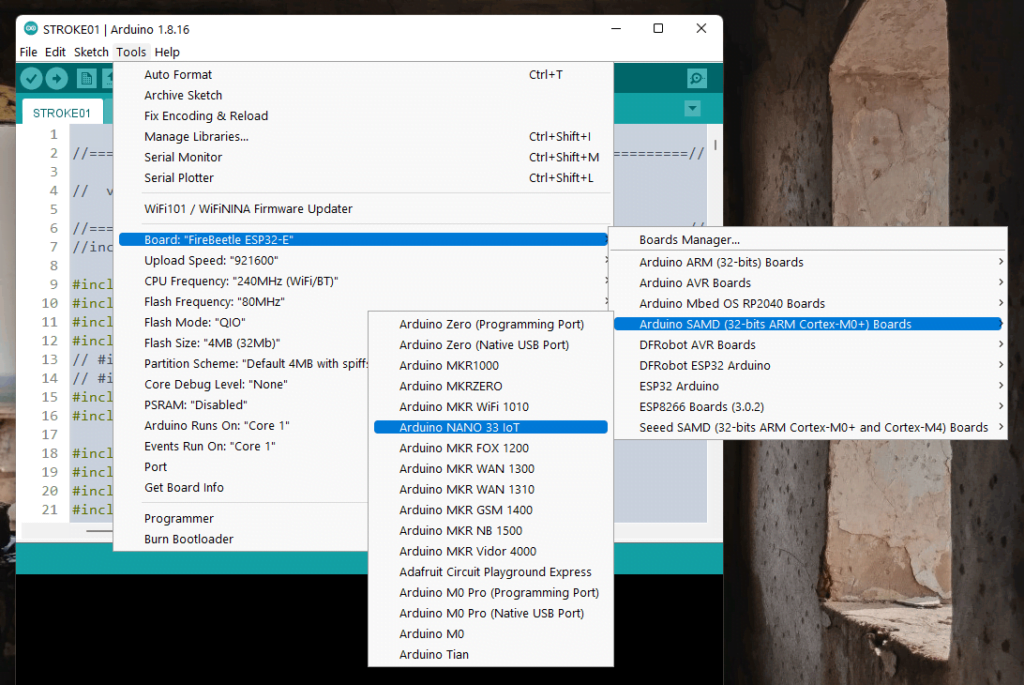This screenshot has width=1024, height=685.
Task: Expand the CPU Frequency: "240MHz (WiFi/BT)" submenu
Action: coord(364,281)
